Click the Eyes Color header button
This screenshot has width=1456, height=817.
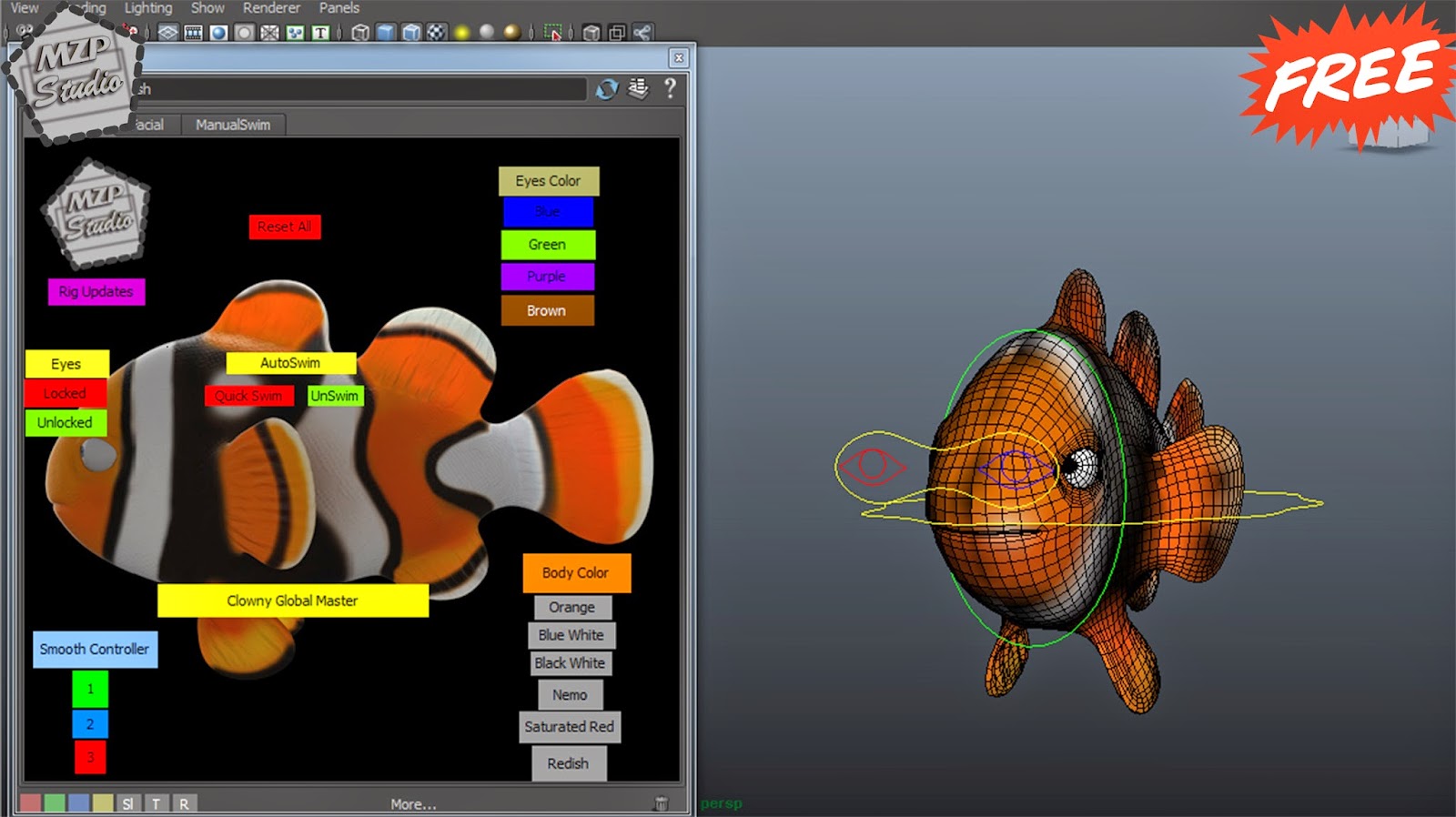[x=549, y=181]
